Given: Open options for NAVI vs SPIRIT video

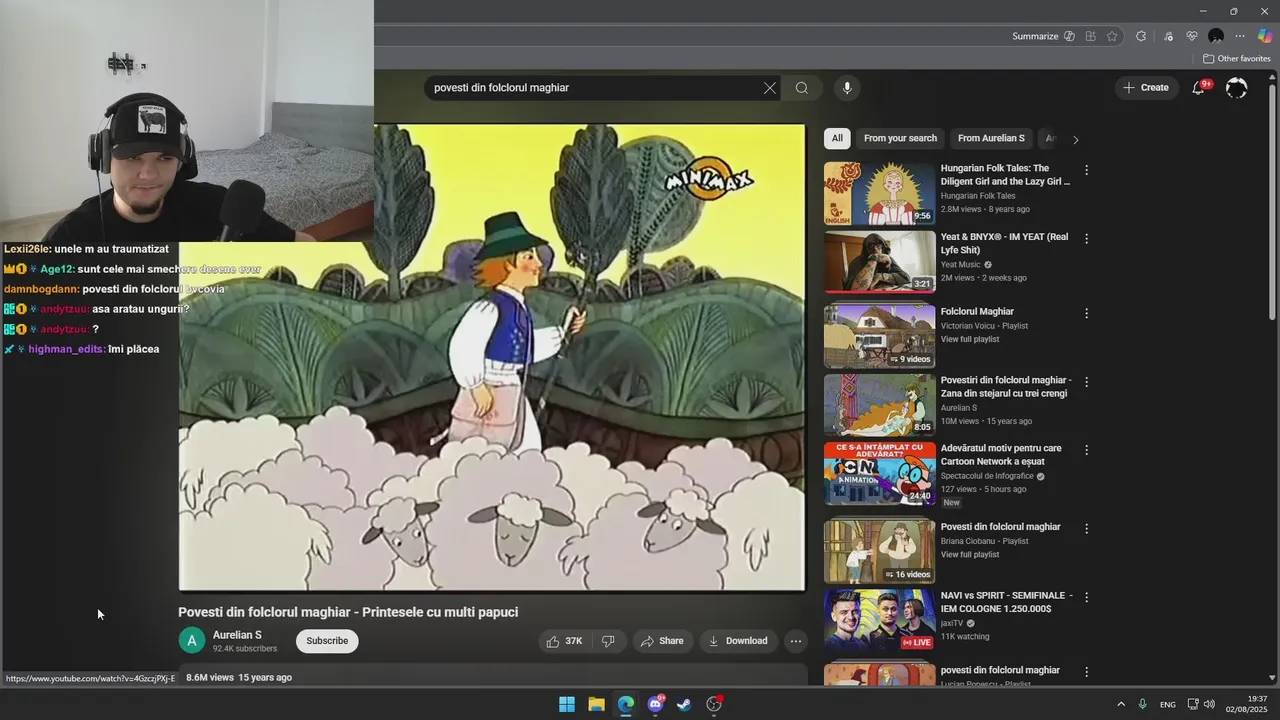Looking at the screenshot, I should pos(1086,597).
